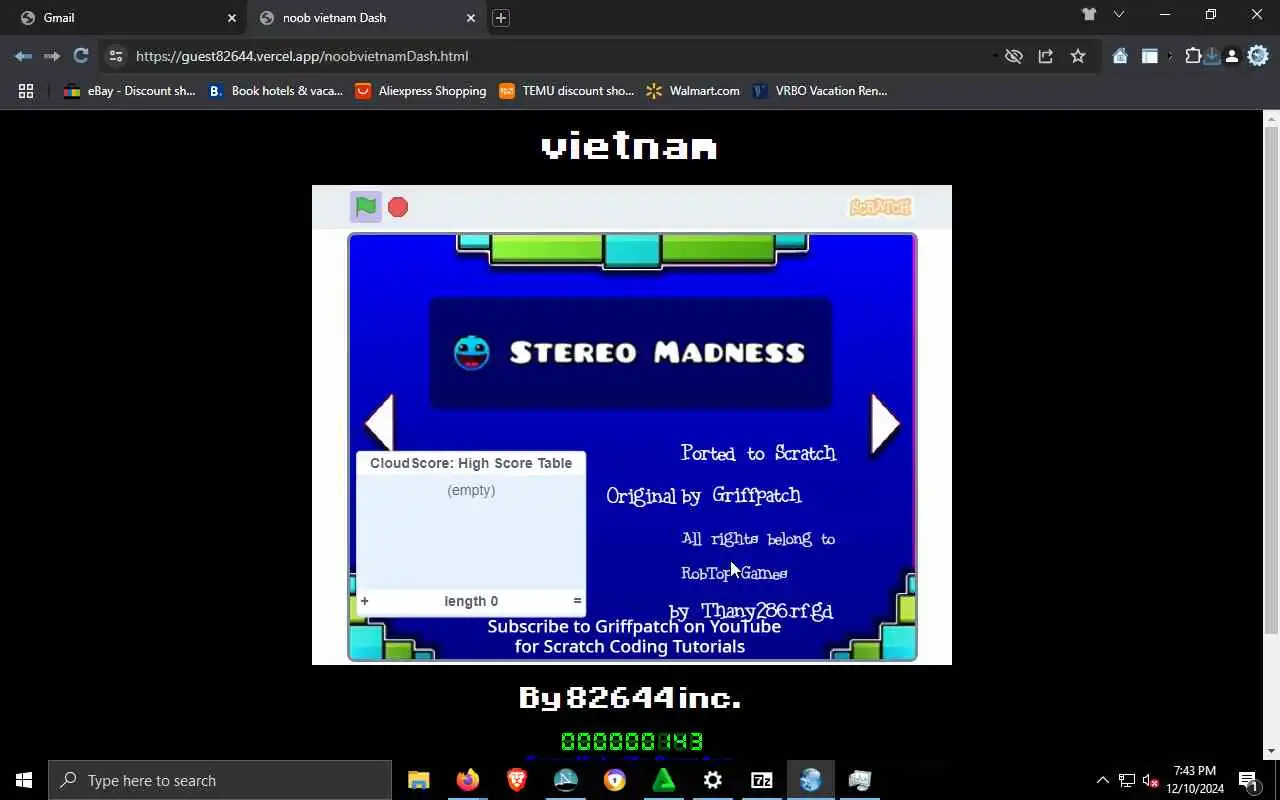
Task: Close the noob vietnam Dash tab
Action: [x=471, y=18]
